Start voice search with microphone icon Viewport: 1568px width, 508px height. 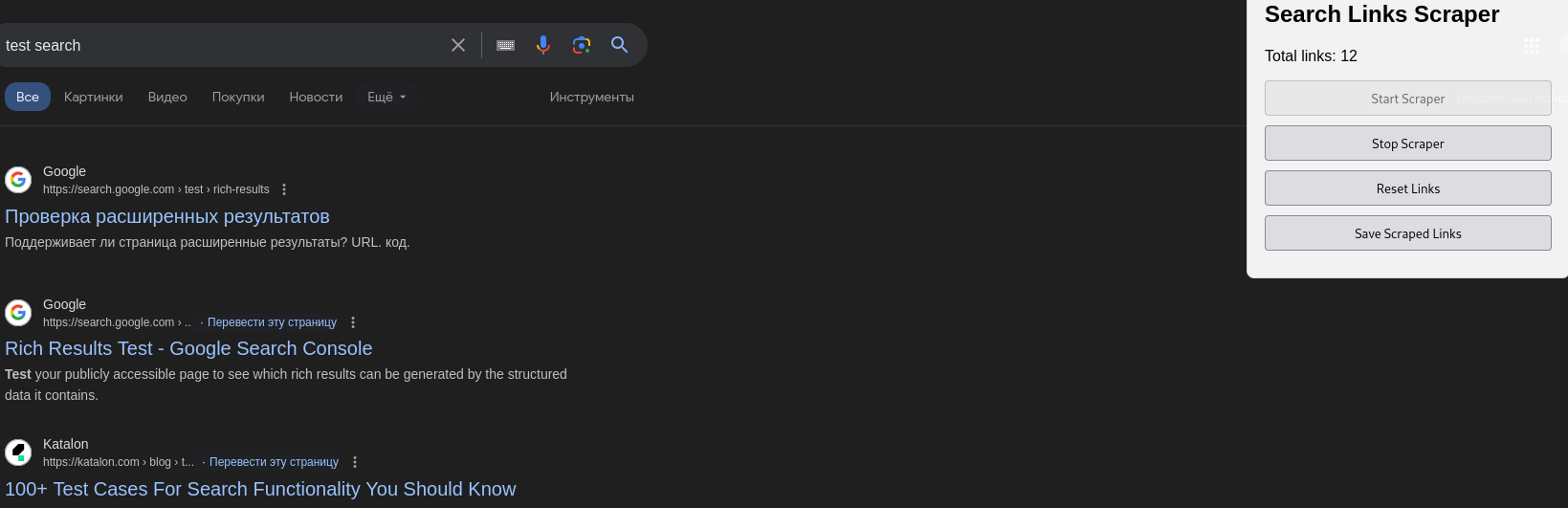pyautogui.click(x=543, y=45)
